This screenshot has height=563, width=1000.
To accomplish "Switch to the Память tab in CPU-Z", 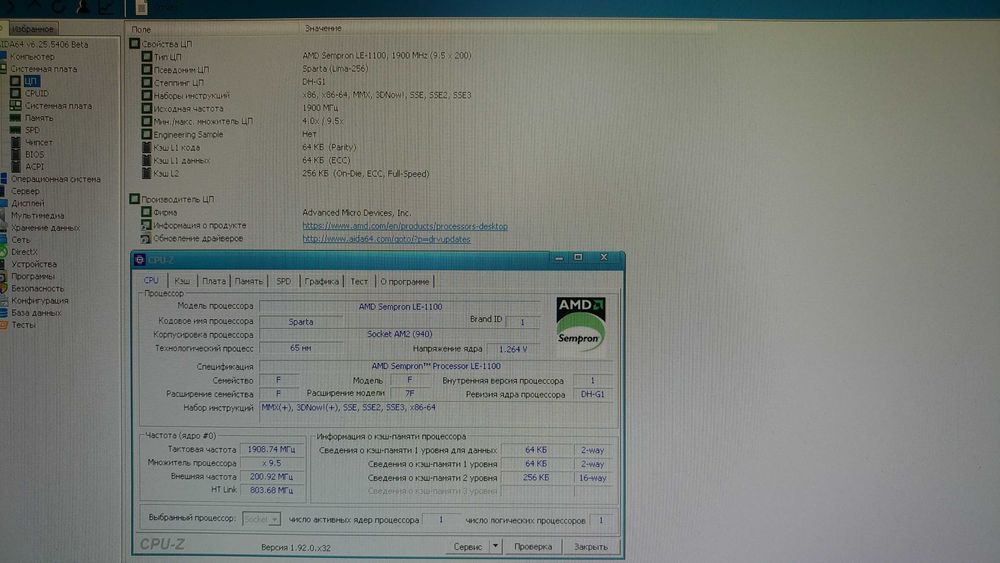I will [x=248, y=281].
